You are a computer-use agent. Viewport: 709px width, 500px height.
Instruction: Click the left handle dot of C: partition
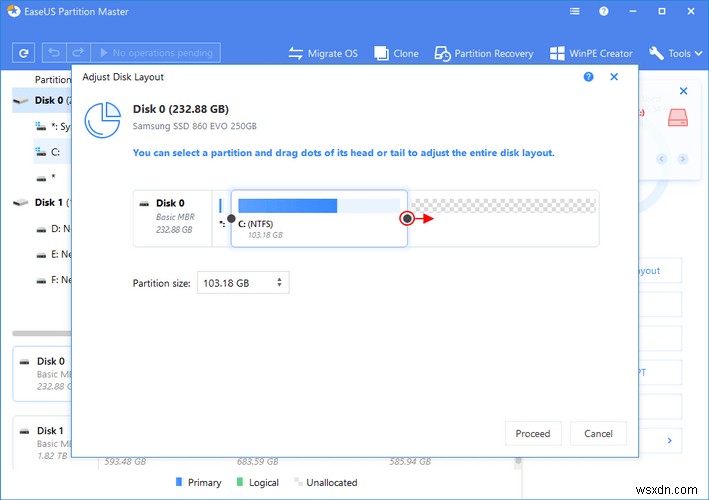(x=231, y=219)
